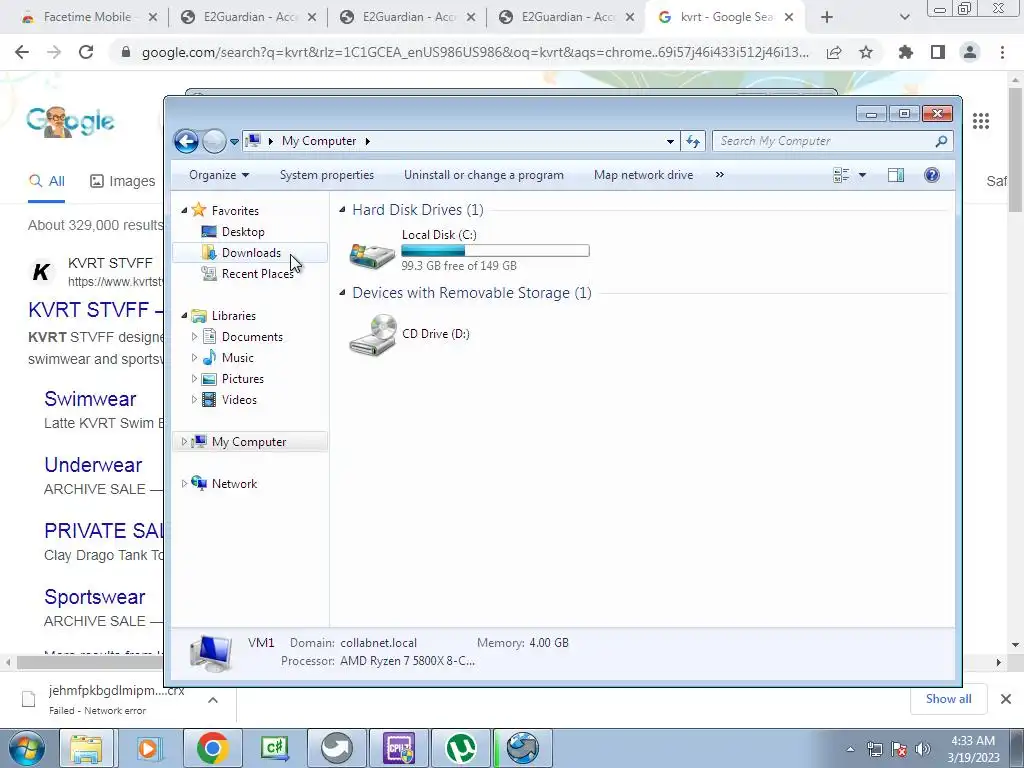1024x768 pixels.
Task: Collapse Hard Disk Drives group
Action: tap(342, 210)
